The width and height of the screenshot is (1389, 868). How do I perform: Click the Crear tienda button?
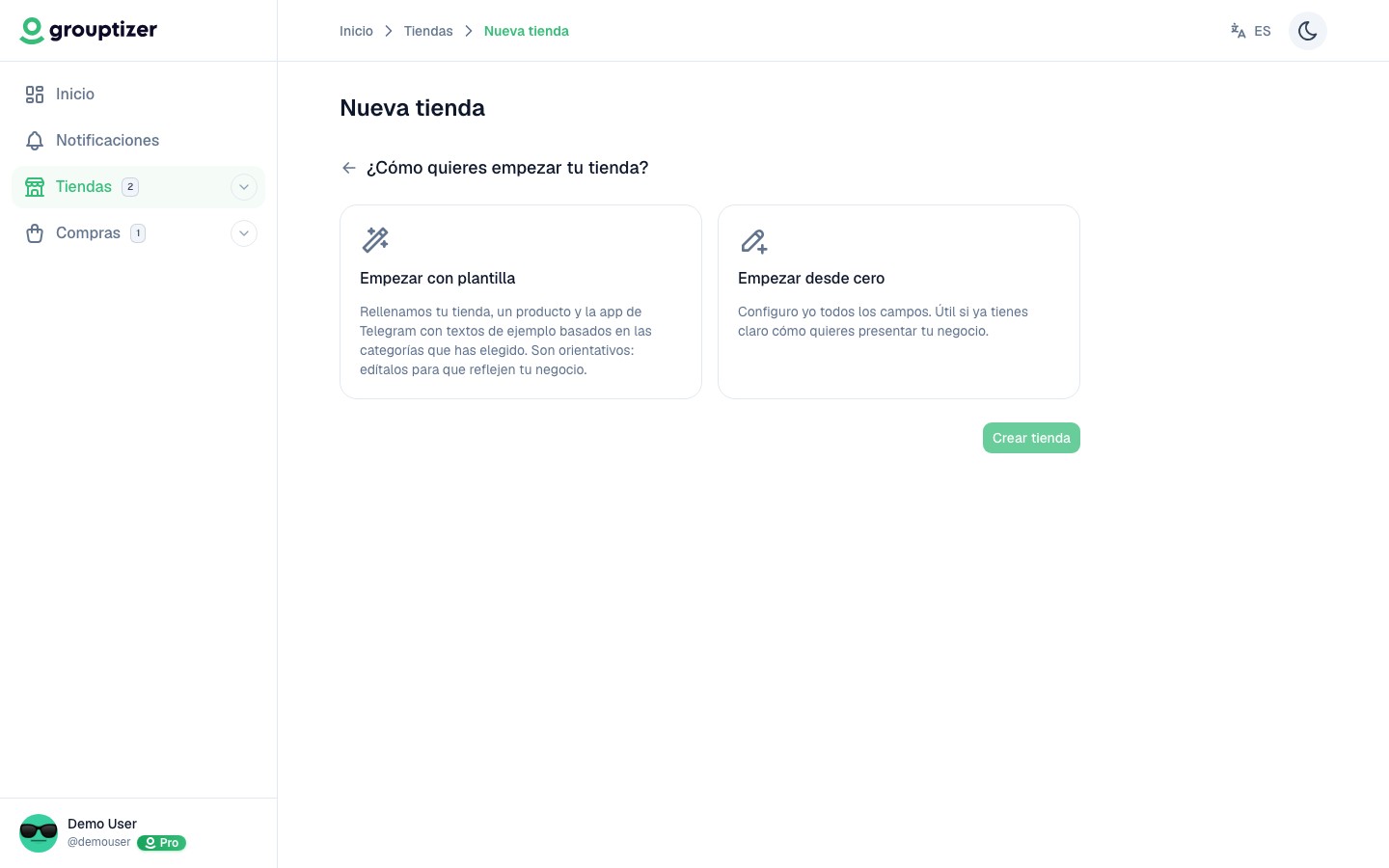coord(1031,438)
